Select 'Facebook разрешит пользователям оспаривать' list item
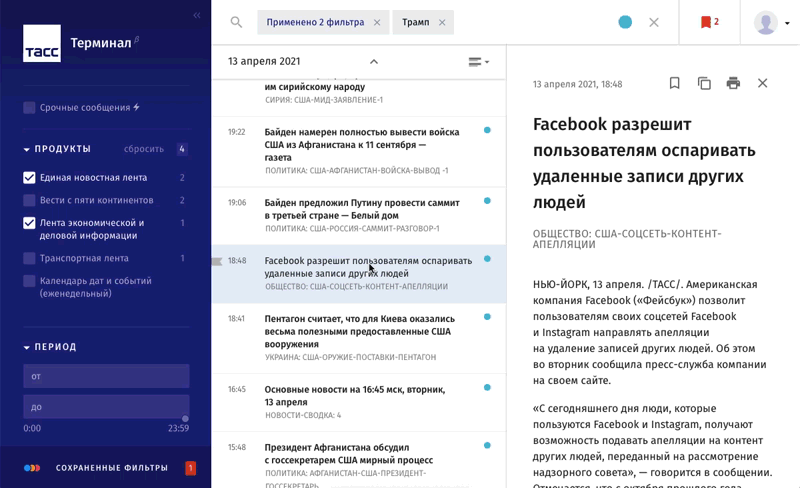 pos(359,274)
